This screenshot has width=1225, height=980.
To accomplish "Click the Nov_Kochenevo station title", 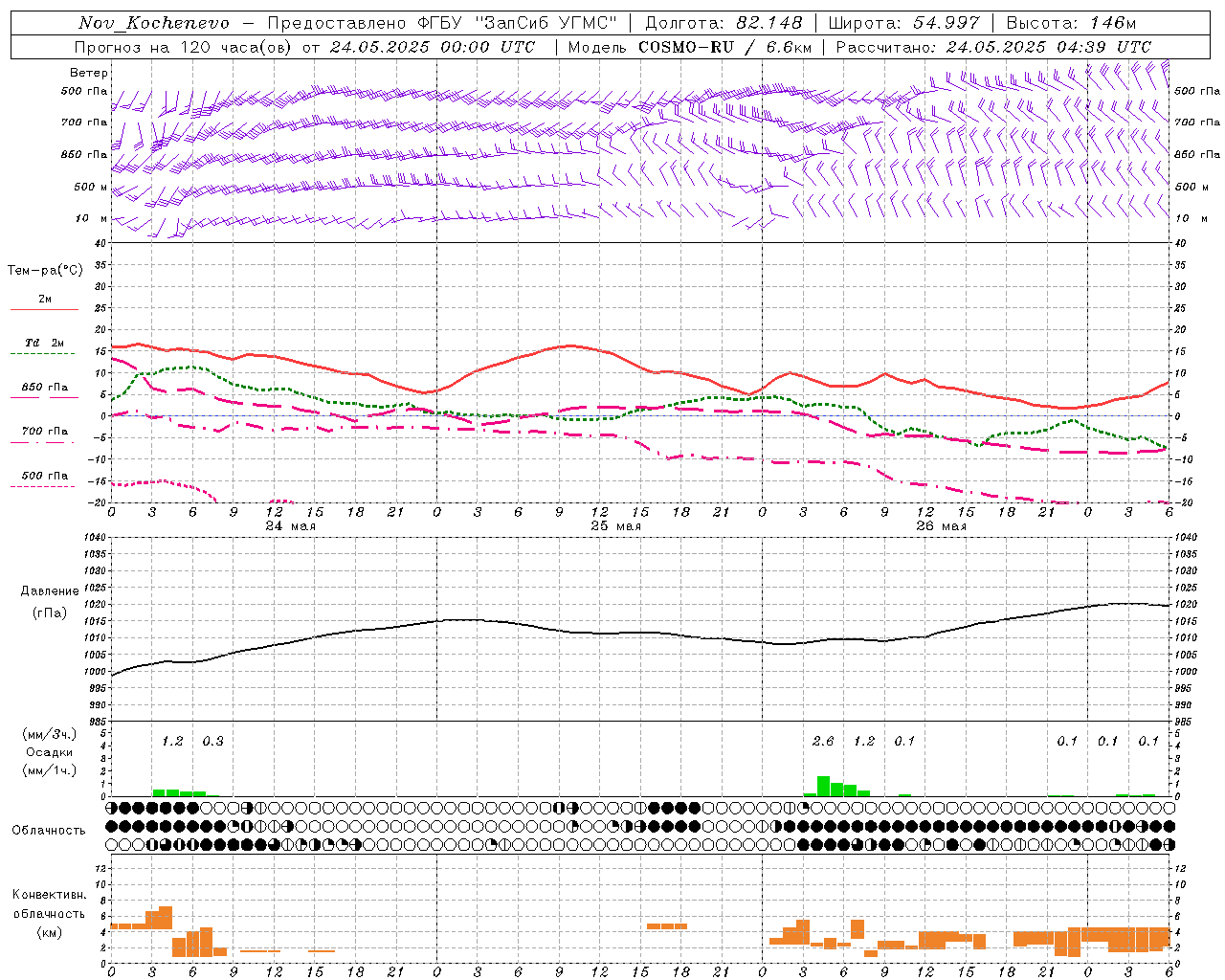I will click(153, 23).
